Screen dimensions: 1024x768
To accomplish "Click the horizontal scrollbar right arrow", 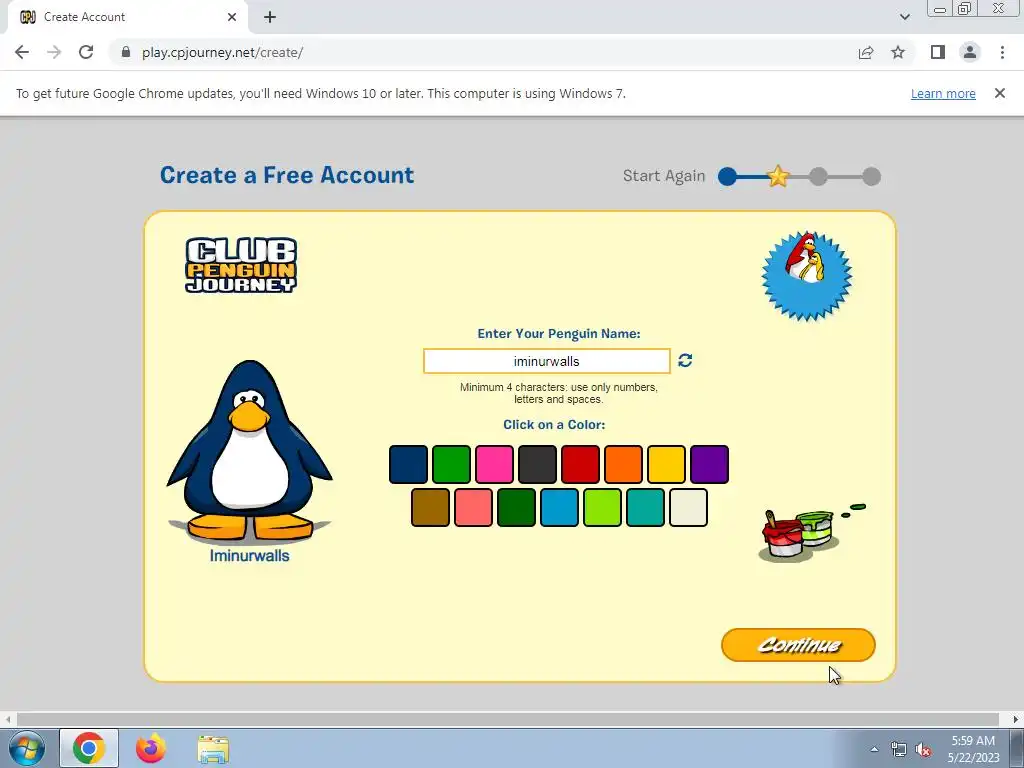I will [1016, 719].
